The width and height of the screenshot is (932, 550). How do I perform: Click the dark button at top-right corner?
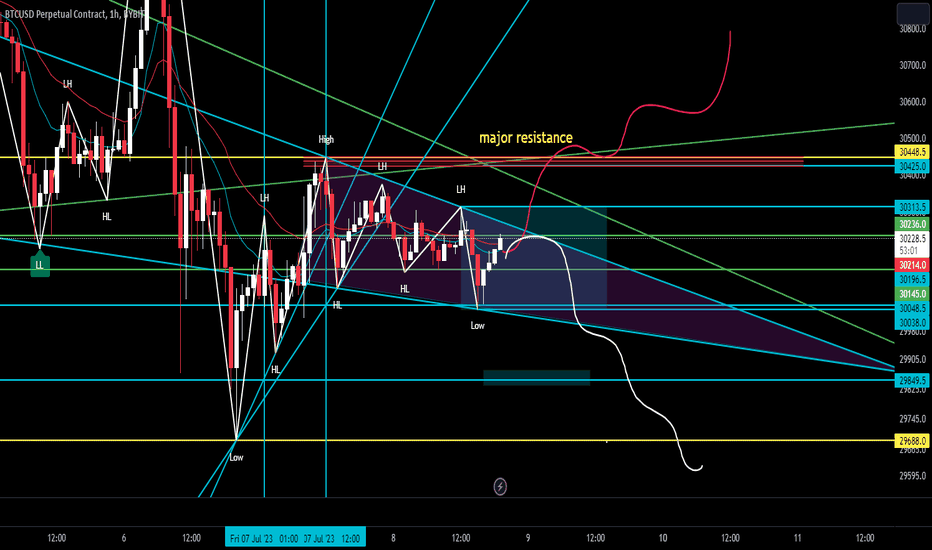coord(912,13)
